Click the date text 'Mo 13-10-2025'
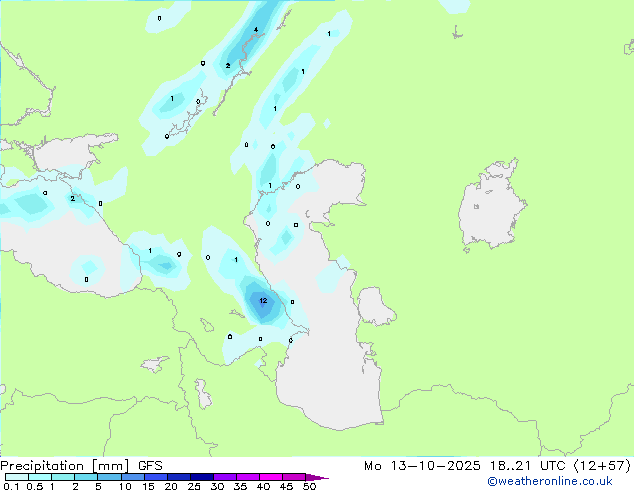Image resolution: width=634 pixels, height=490 pixels. (422, 466)
